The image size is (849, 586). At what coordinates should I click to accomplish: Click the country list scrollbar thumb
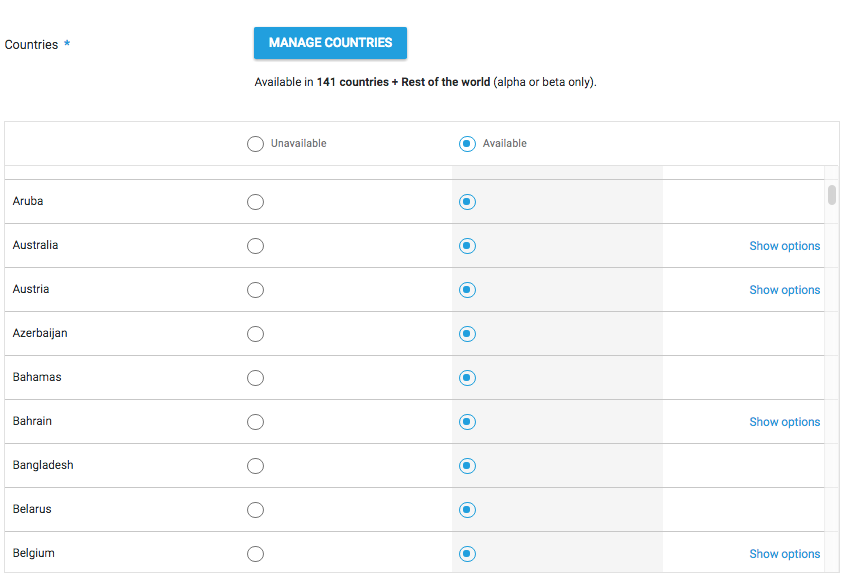coord(832,195)
